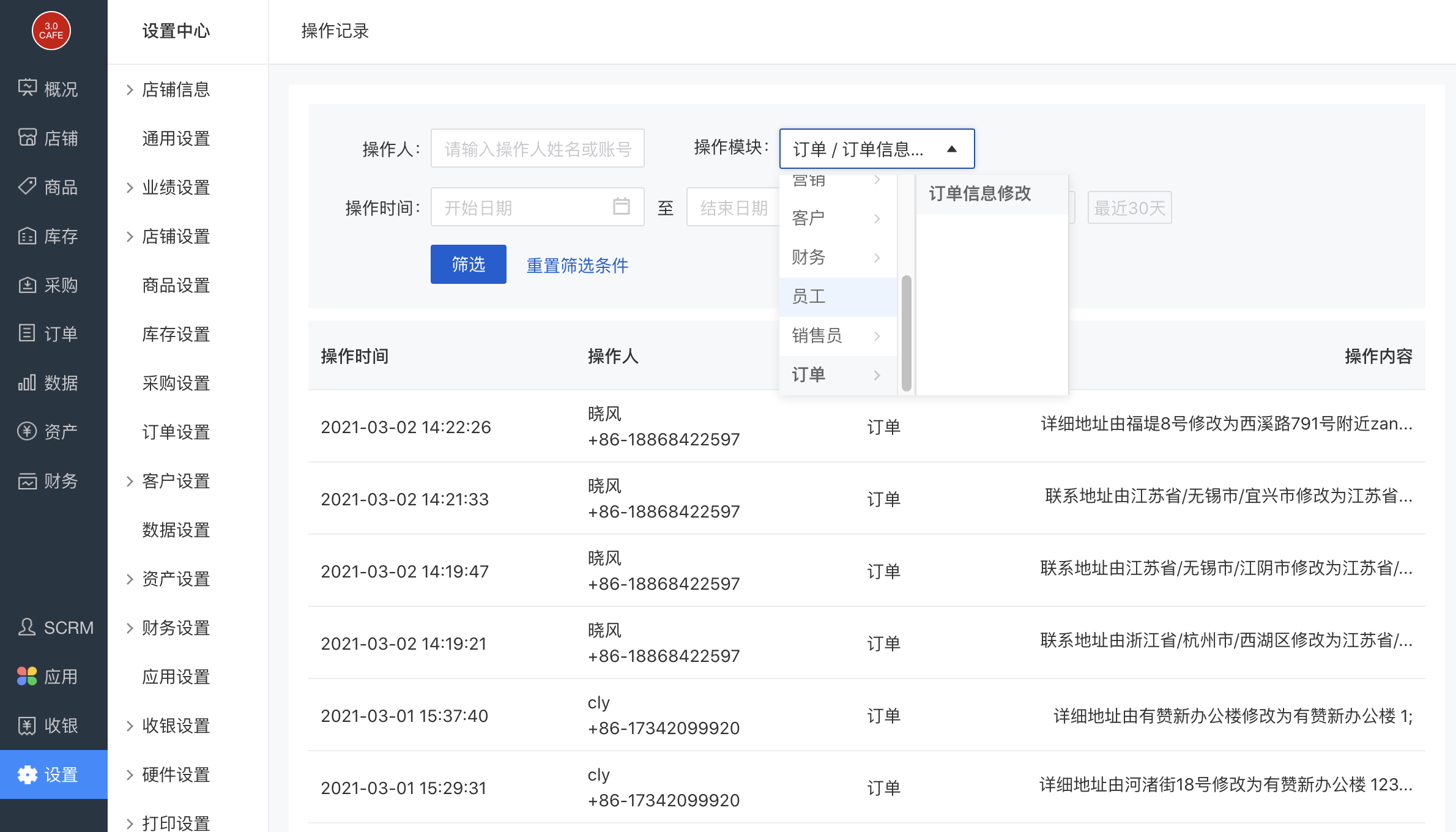Click 重置筛选条件 link
Image resolution: width=1456 pixels, height=832 pixels.
[x=578, y=266]
